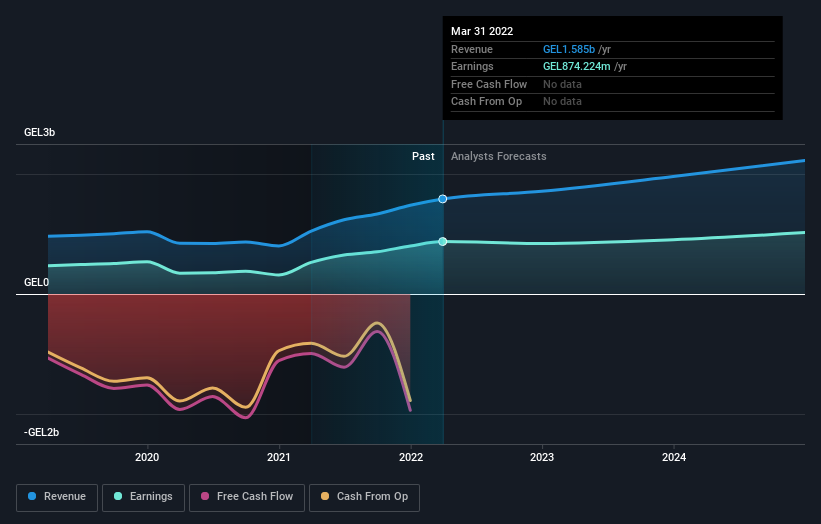The height and width of the screenshot is (524, 821).
Task: Click the GEL1.585b revenue value in tooltip
Action: click(569, 49)
